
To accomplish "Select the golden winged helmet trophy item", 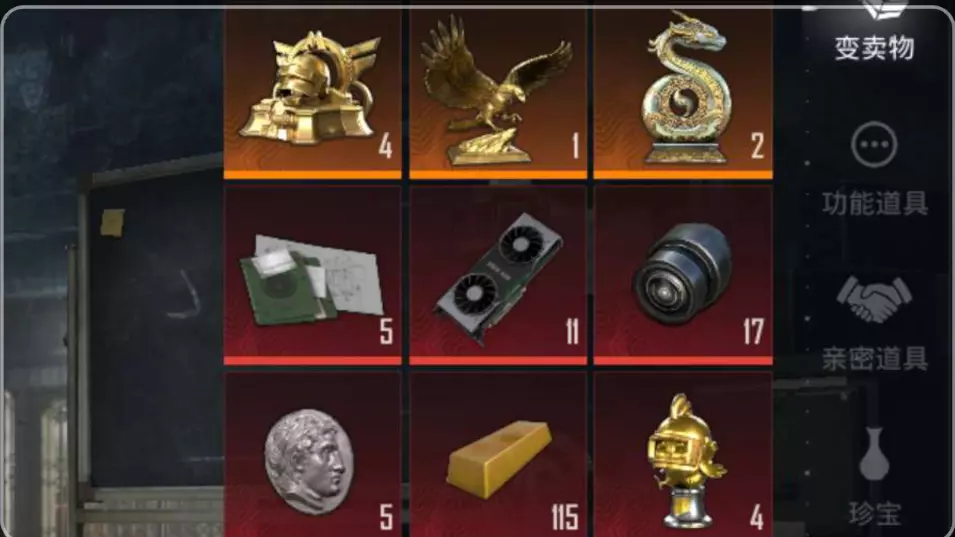I will 312,93.
